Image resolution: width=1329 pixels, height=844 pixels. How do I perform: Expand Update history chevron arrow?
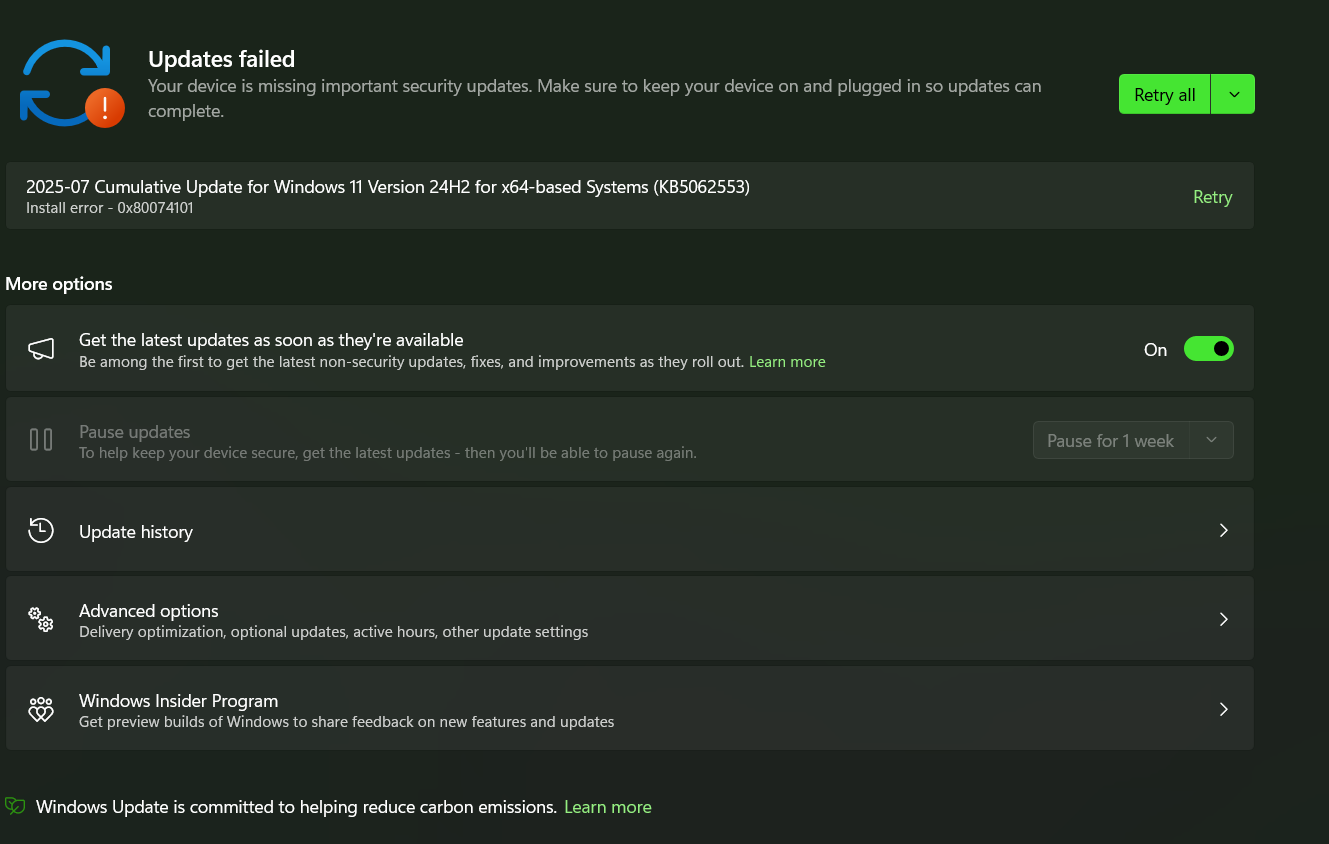point(1223,530)
